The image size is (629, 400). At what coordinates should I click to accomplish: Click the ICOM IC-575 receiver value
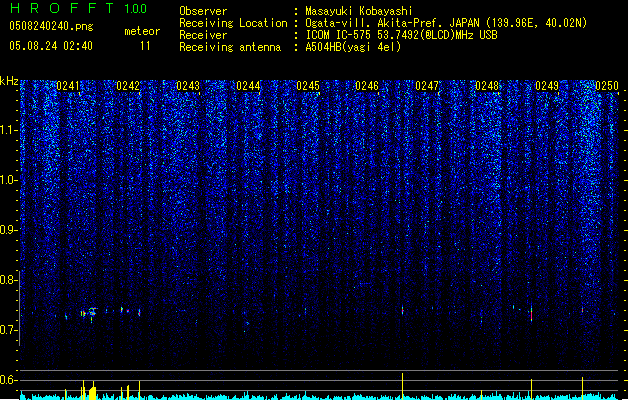[x=401, y=35]
